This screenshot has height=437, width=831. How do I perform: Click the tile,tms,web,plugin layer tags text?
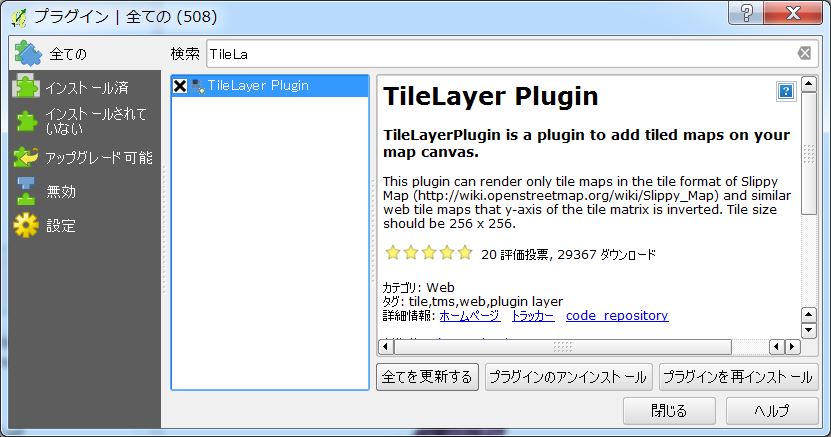coord(485,301)
